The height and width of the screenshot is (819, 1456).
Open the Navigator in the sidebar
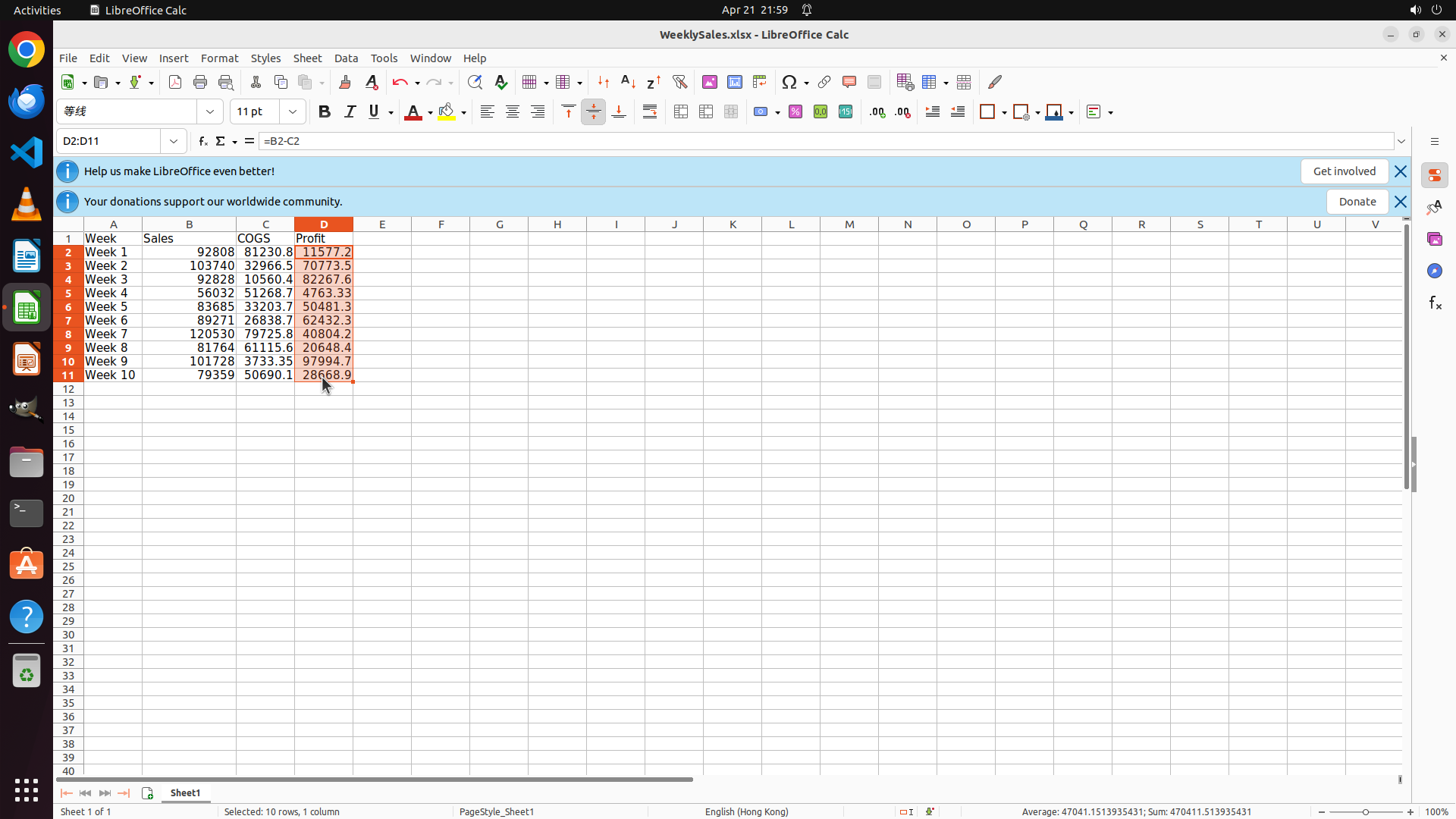pyautogui.click(x=1434, y=271)
